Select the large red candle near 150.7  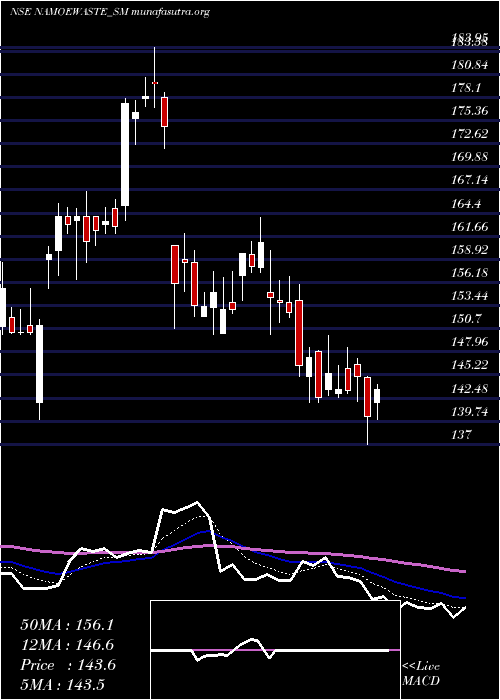299,333
